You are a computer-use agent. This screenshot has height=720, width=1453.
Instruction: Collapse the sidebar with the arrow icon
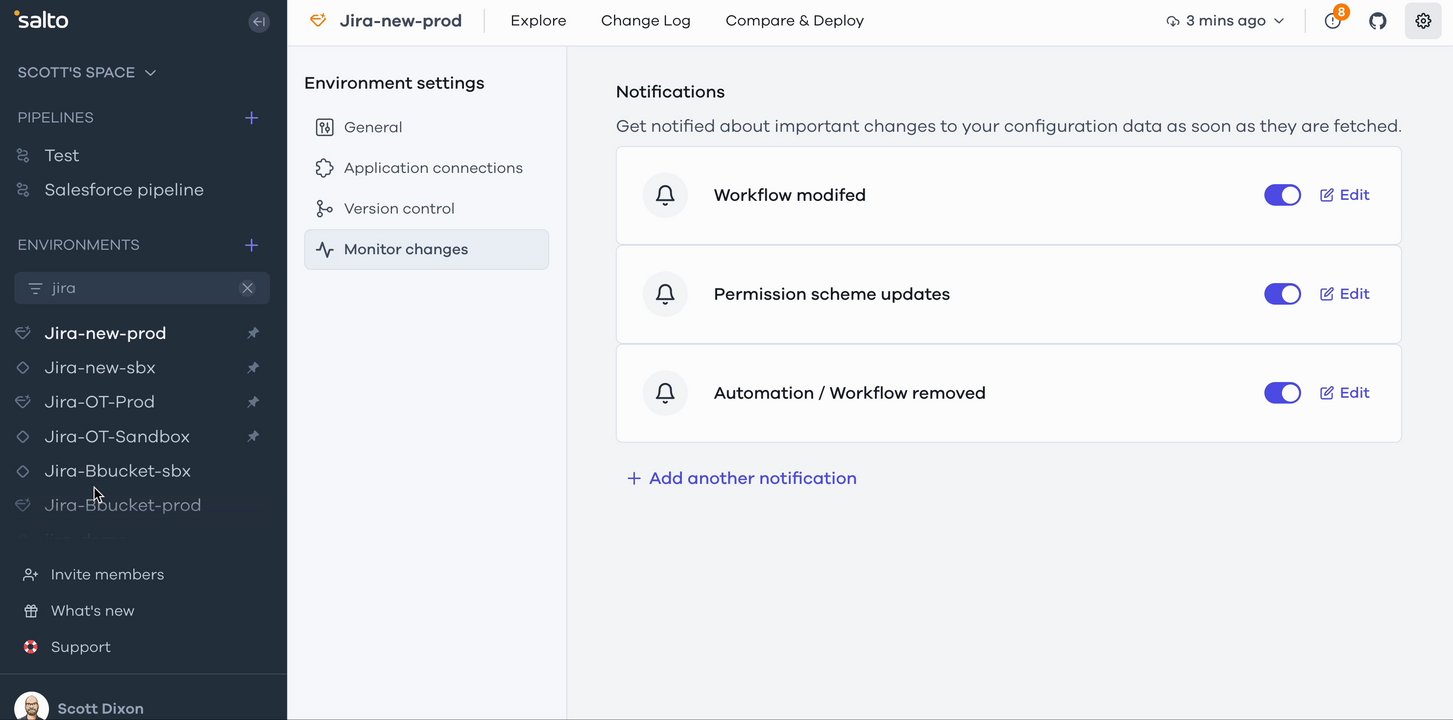tap(259, 21)
